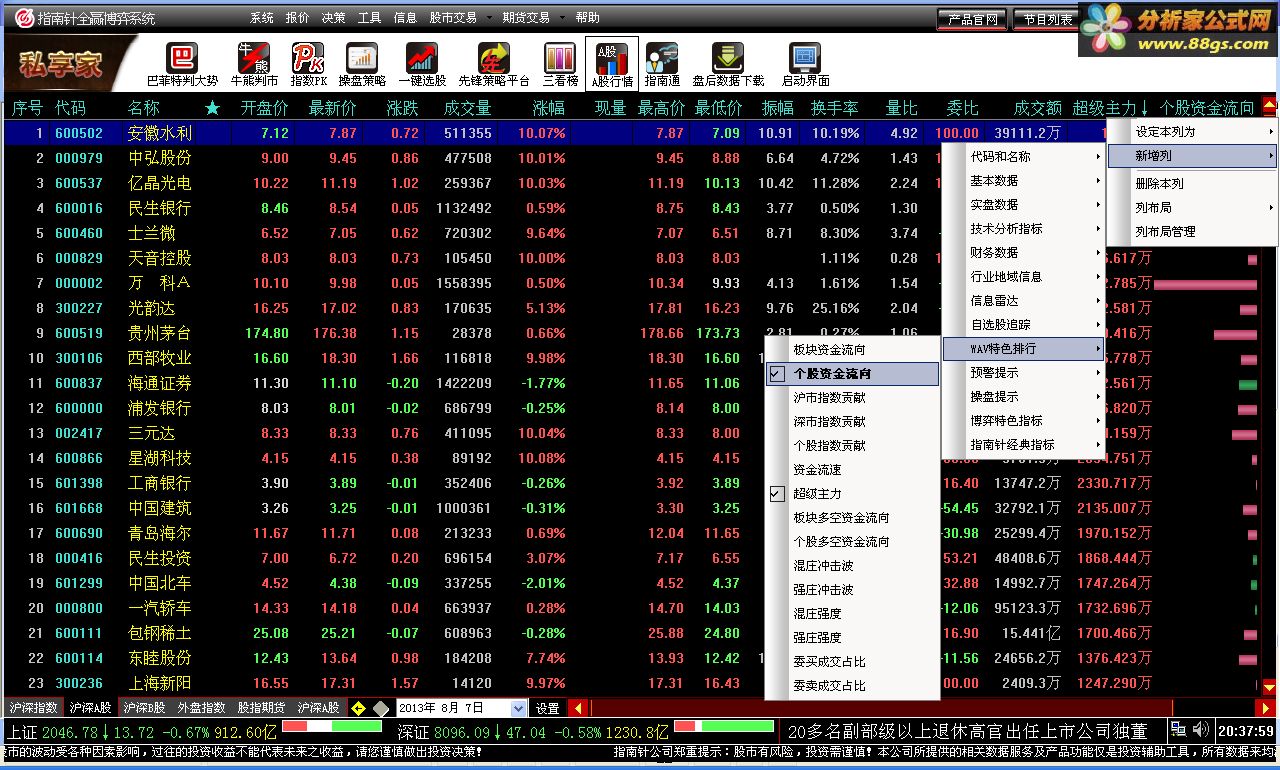The image size is (1280, 770).
Task: Click 设置 button at bottom
Action: tap(547, 708)
